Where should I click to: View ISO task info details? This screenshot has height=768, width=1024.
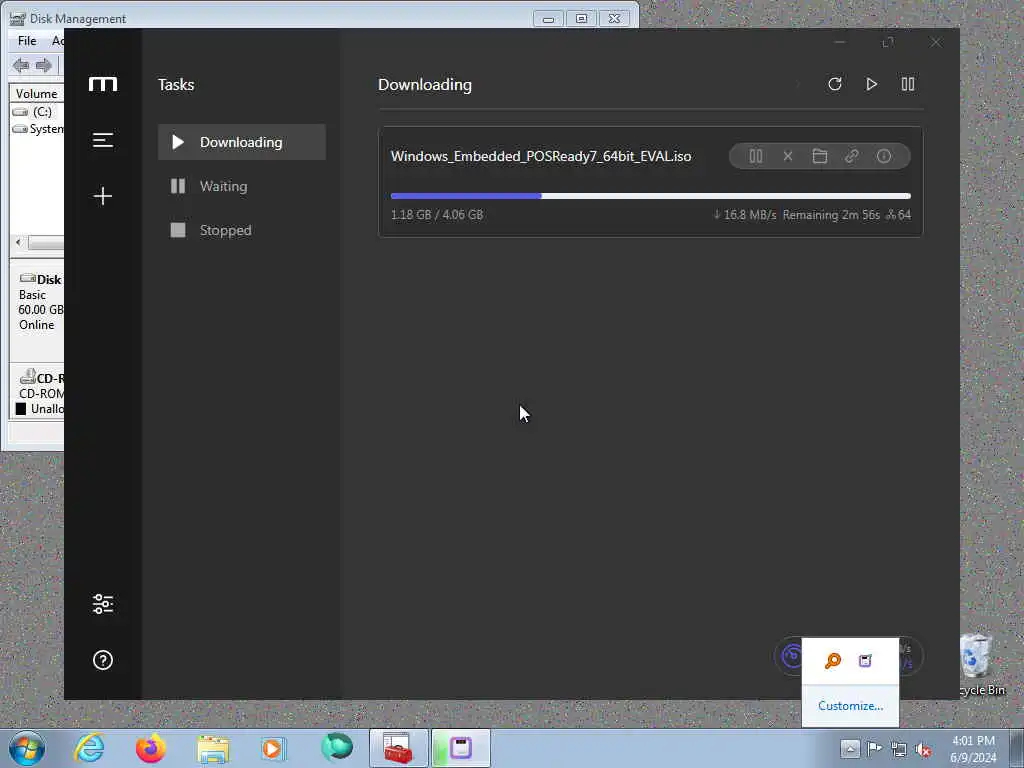pos(884,156)
